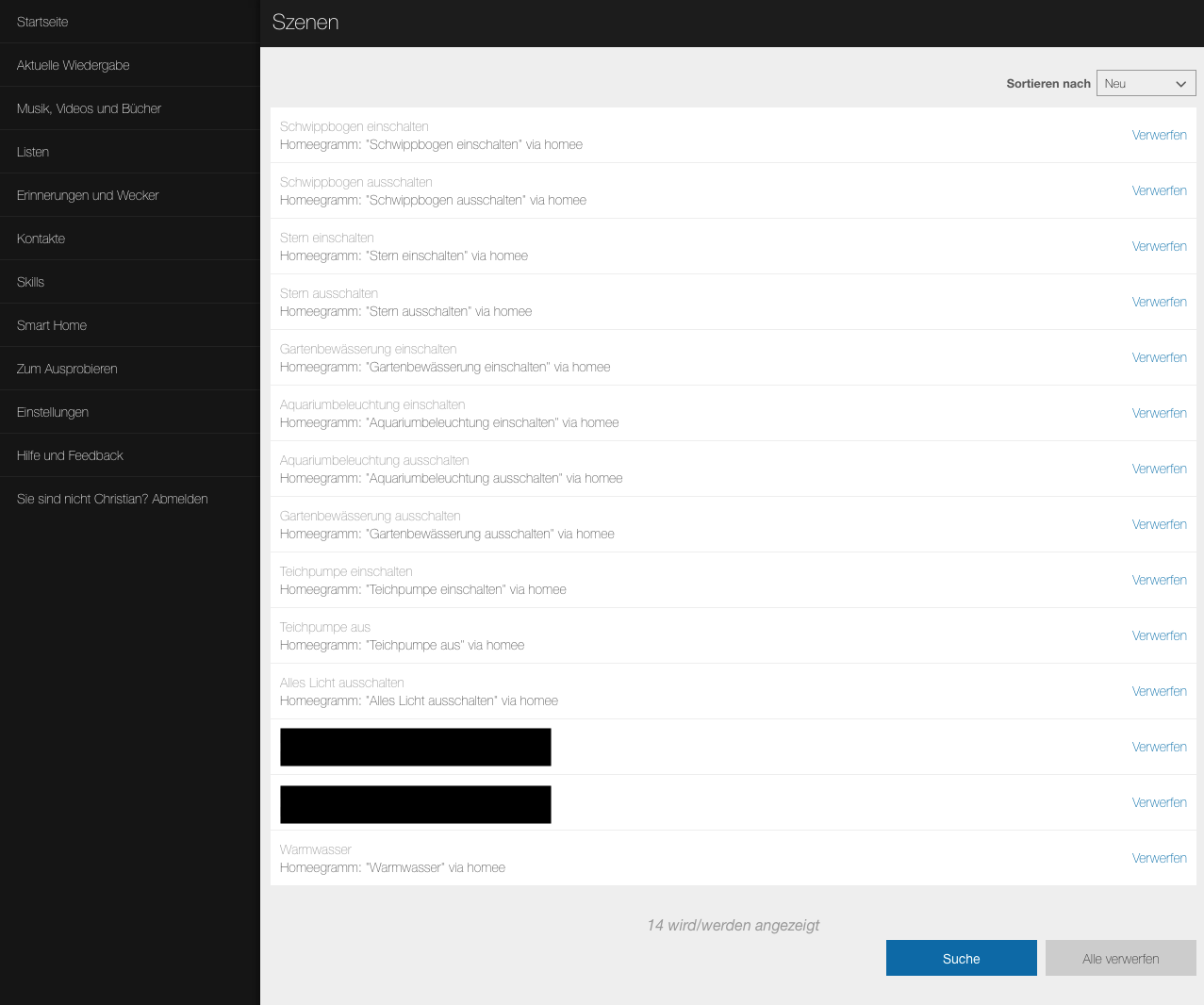Click the Szenen page heading

pos(305,22)
